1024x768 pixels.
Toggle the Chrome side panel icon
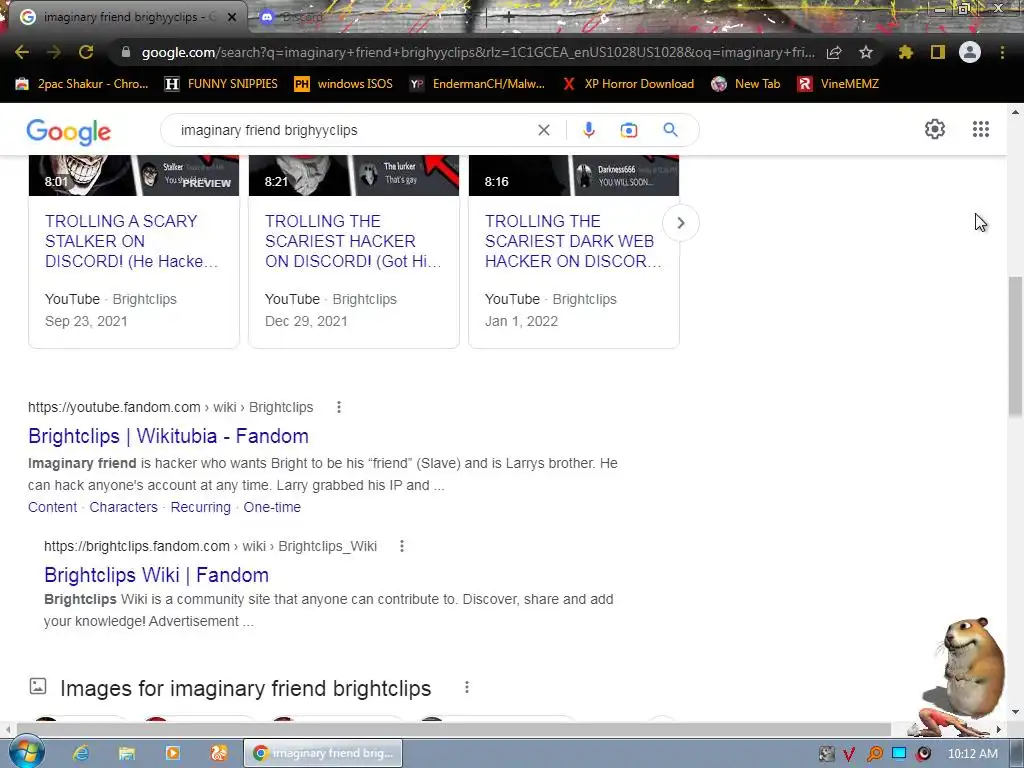[x=938, y=52]
